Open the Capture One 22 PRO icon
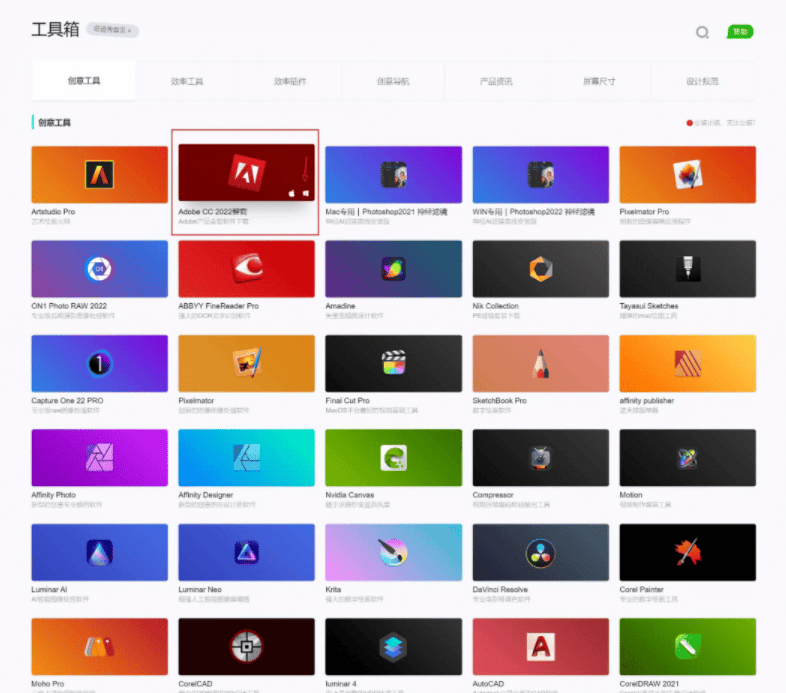The width and height of the screenshot is (786, 693). pos(99,363)
